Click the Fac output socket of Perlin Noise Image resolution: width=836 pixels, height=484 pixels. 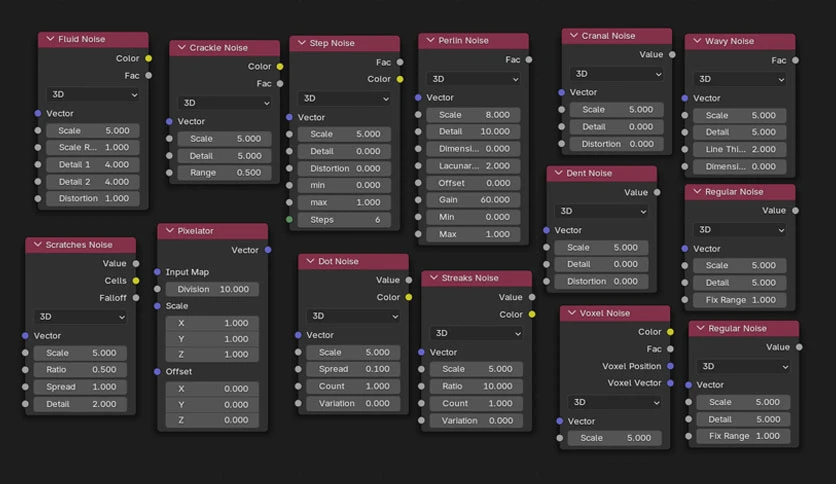[529, 59]
